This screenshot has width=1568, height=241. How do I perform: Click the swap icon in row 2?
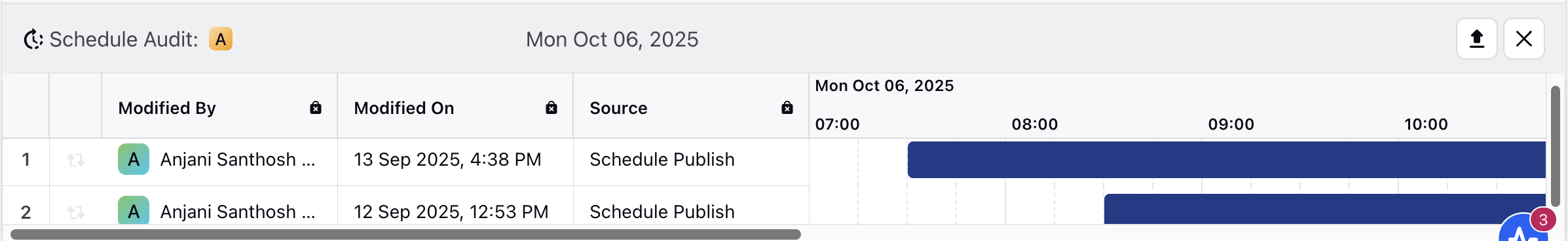pyautogui.click(x=76, y=212)
